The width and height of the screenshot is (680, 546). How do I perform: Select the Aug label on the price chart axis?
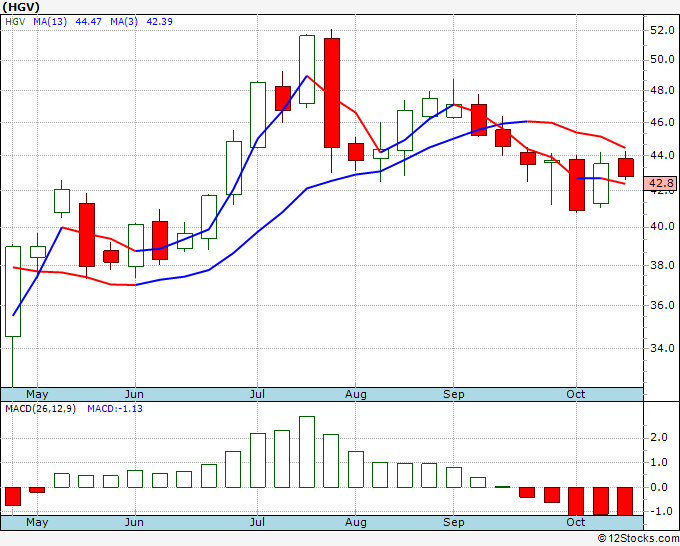click(356, 394)
